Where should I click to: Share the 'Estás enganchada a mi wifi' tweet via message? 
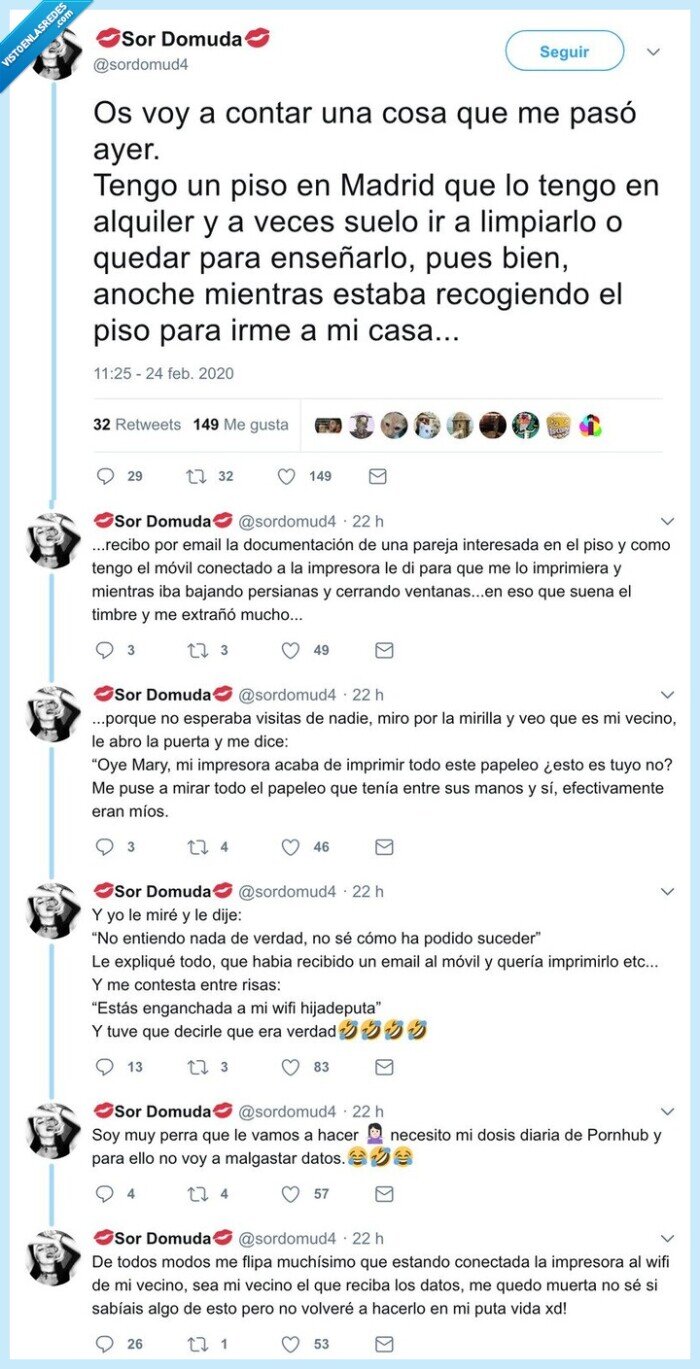(x=382, y=1068)
